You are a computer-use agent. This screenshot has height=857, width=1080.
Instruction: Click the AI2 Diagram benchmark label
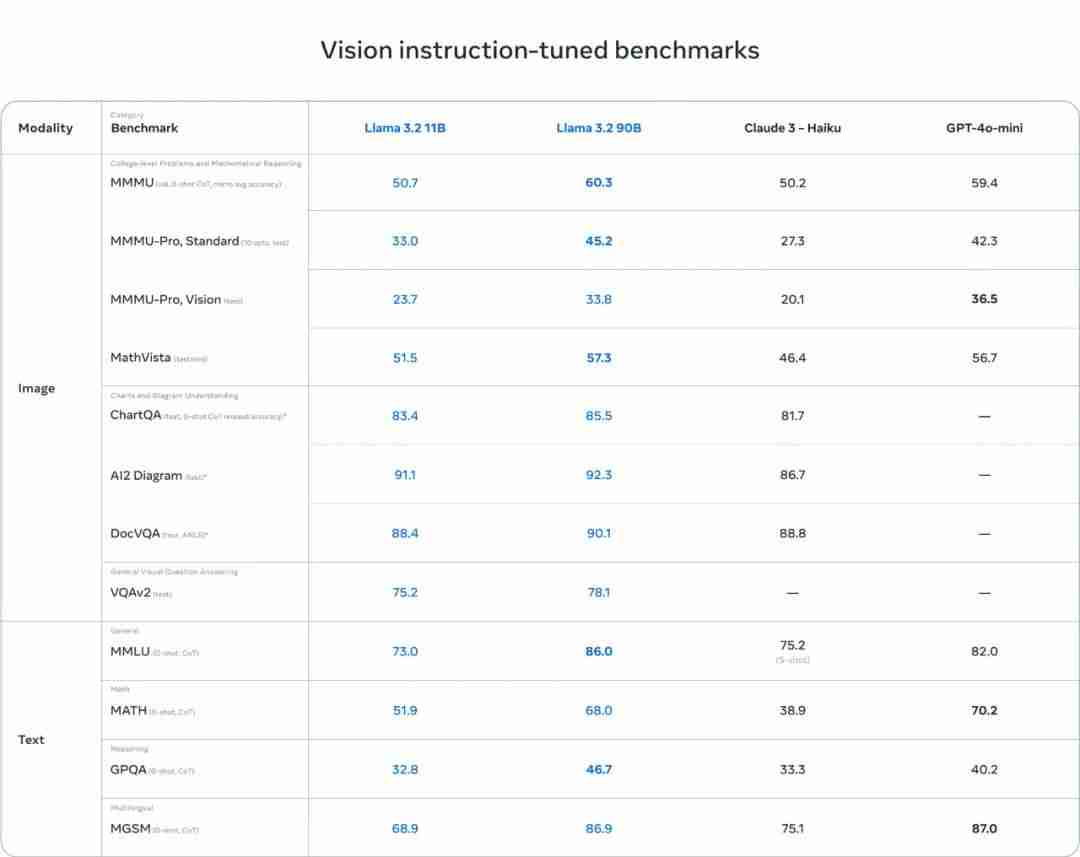pos(146,476)
